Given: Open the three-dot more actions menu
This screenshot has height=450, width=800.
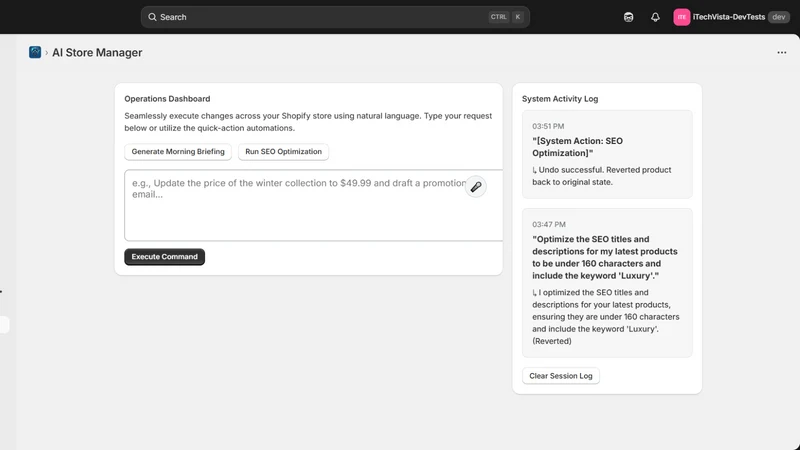Looking at the screenshot, I should (782, 53).
